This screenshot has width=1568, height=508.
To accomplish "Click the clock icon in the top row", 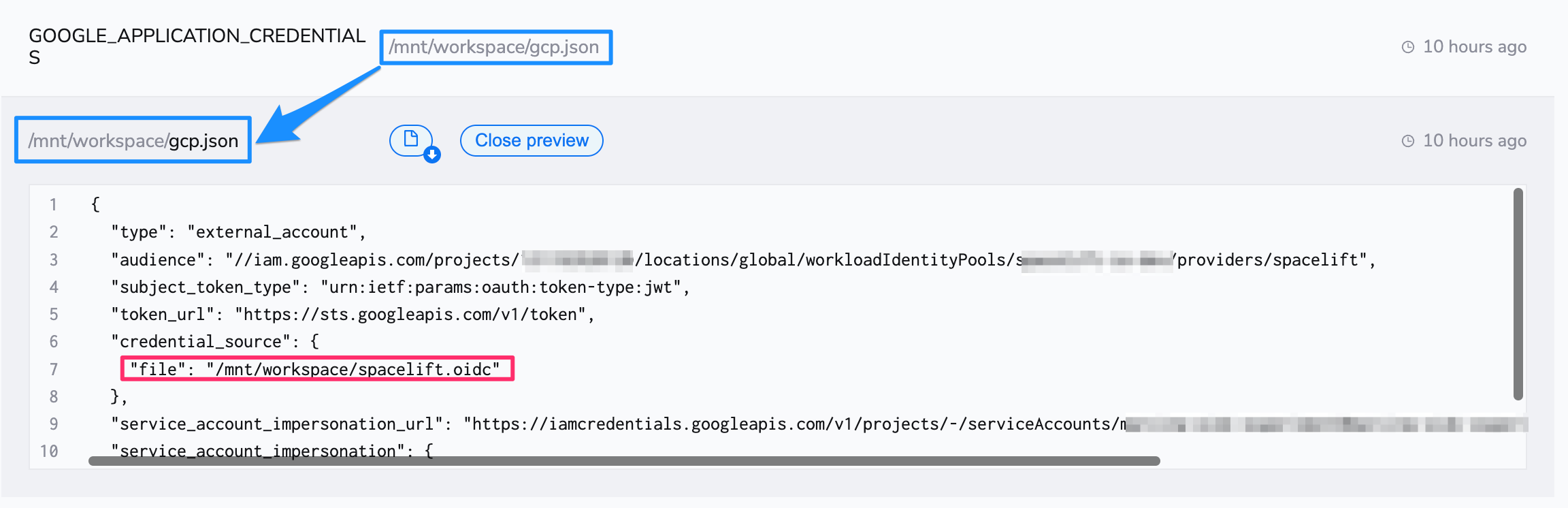I will [x=1408, y=47].
